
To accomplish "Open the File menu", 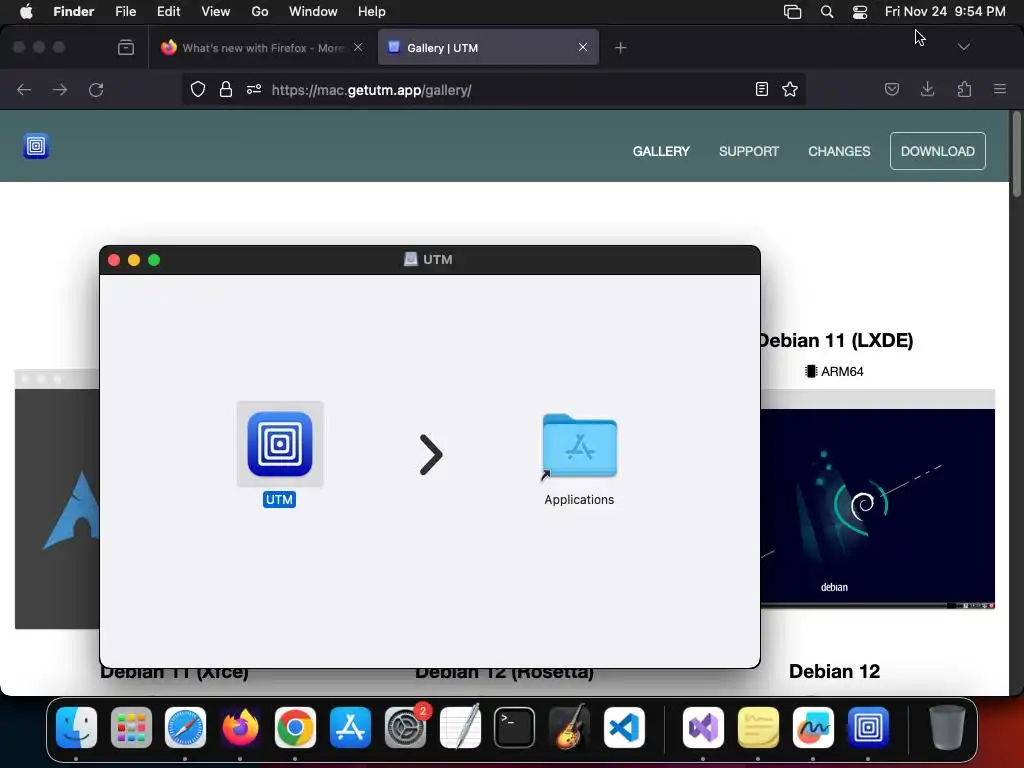I will 125,11.
